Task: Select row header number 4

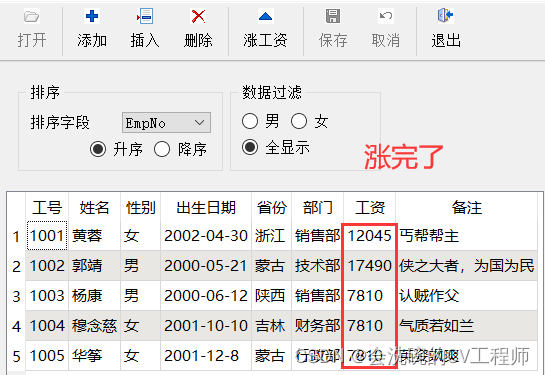Action: pyautogui.click(x=16, y=326)
